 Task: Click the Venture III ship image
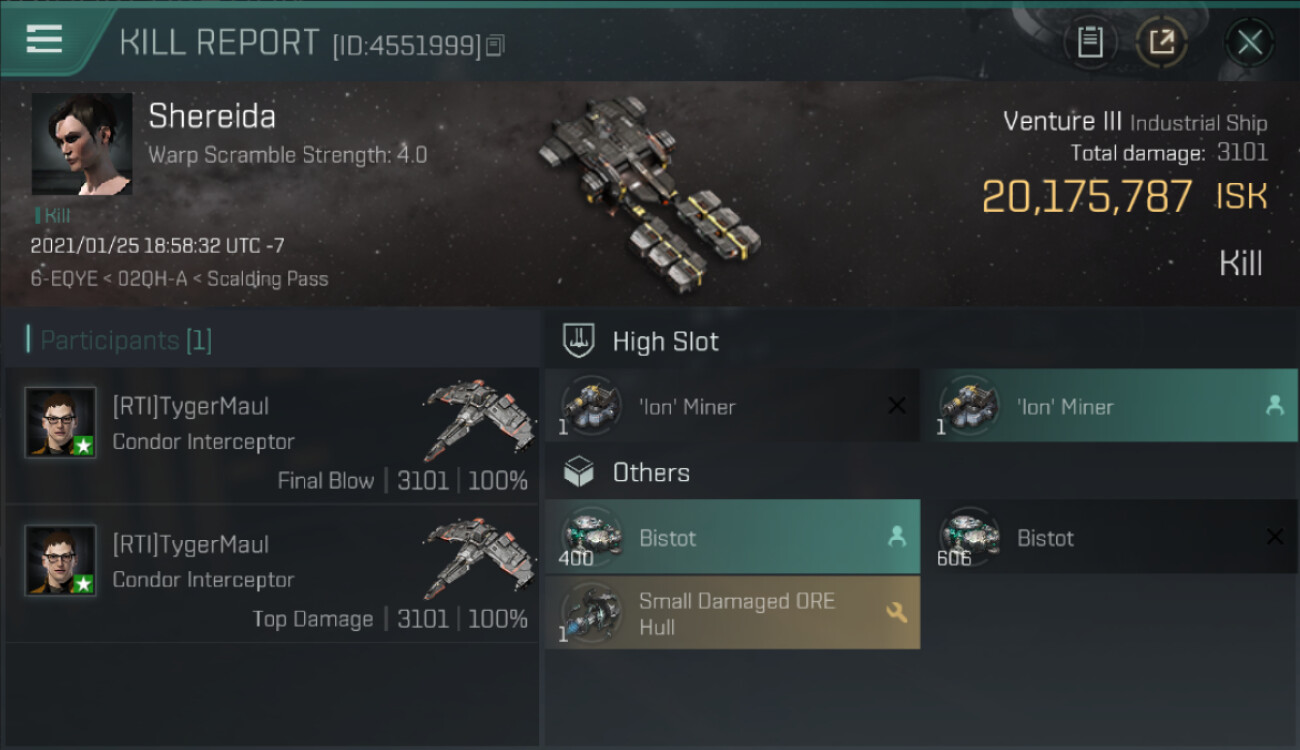click(x=649, y=189)
